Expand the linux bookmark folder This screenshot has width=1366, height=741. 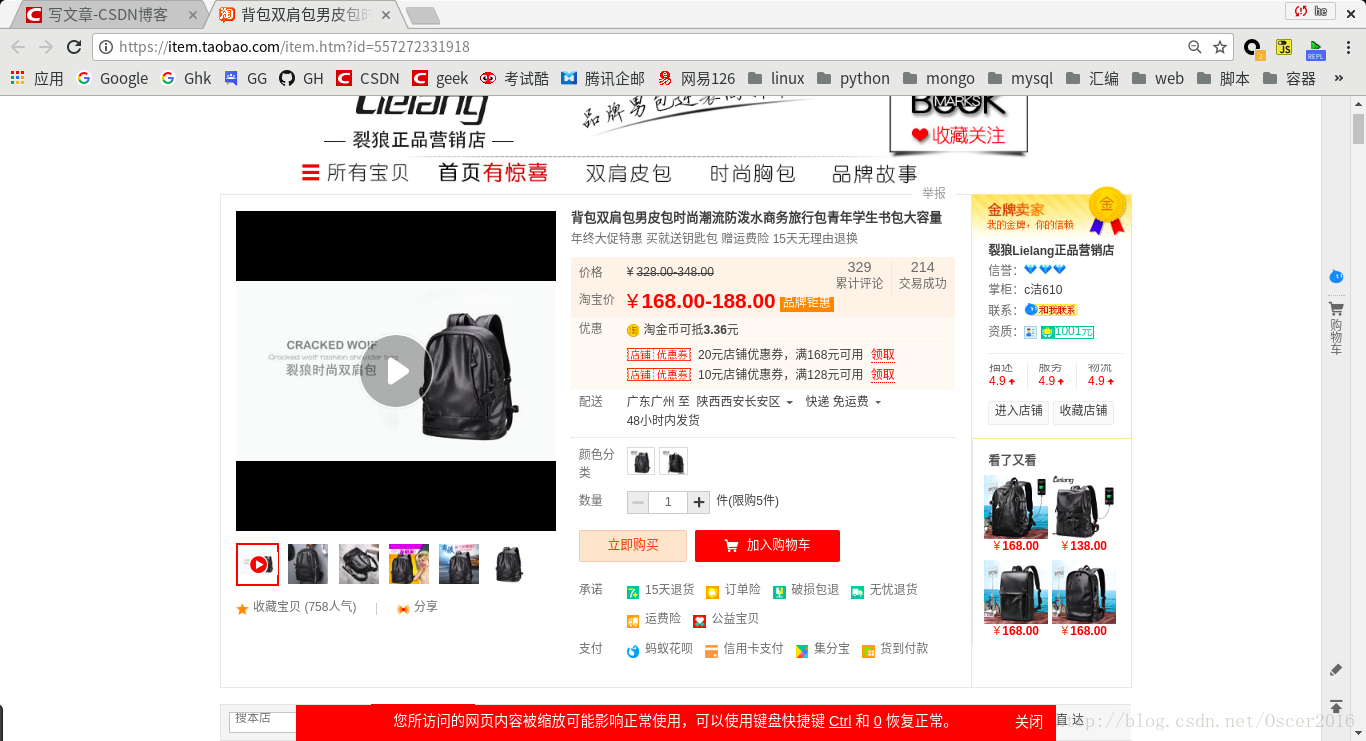776,78
